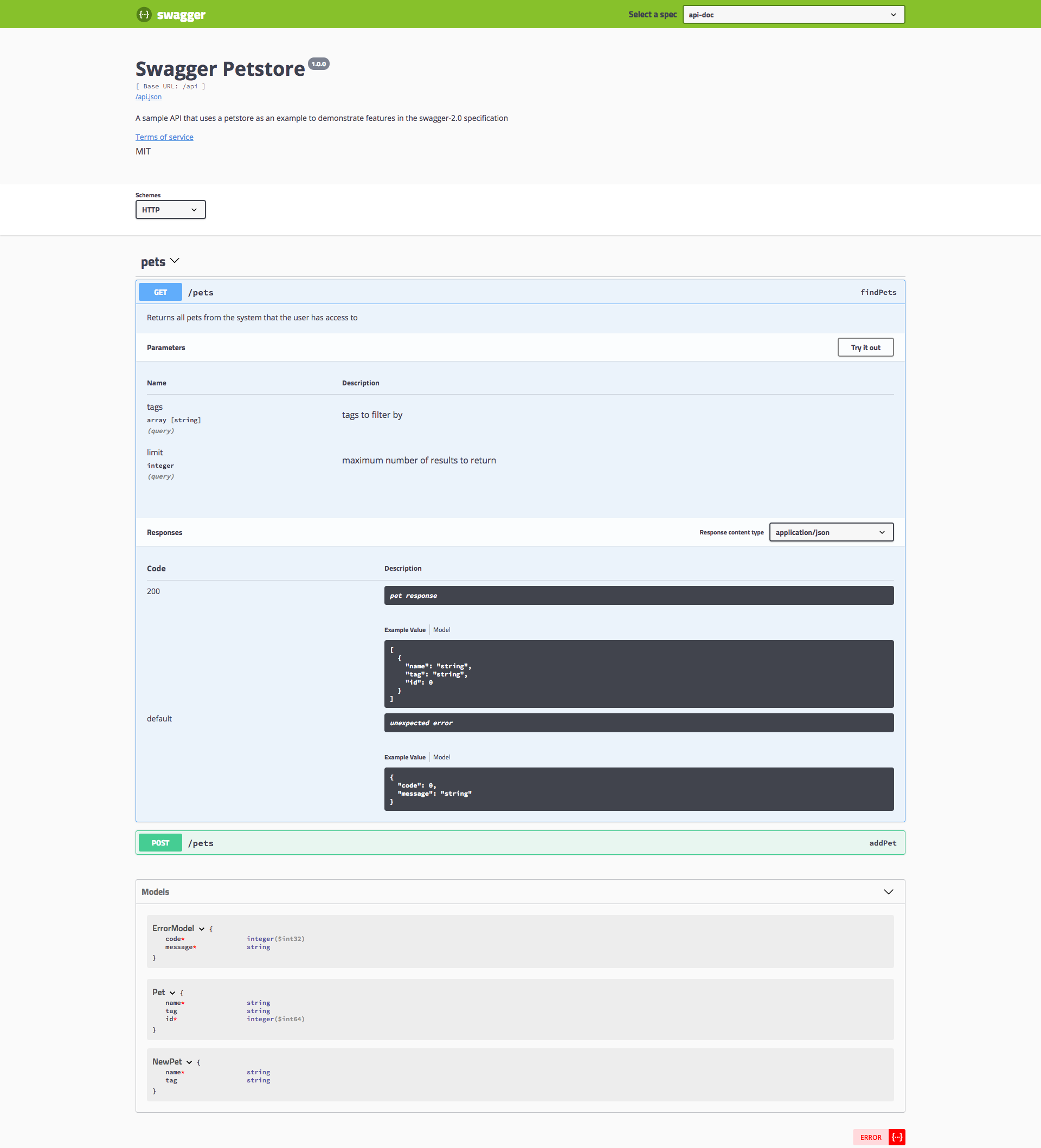Collapse the Pet model chevron
Screen dimensions: 1041x1148
tap(172, 992)
